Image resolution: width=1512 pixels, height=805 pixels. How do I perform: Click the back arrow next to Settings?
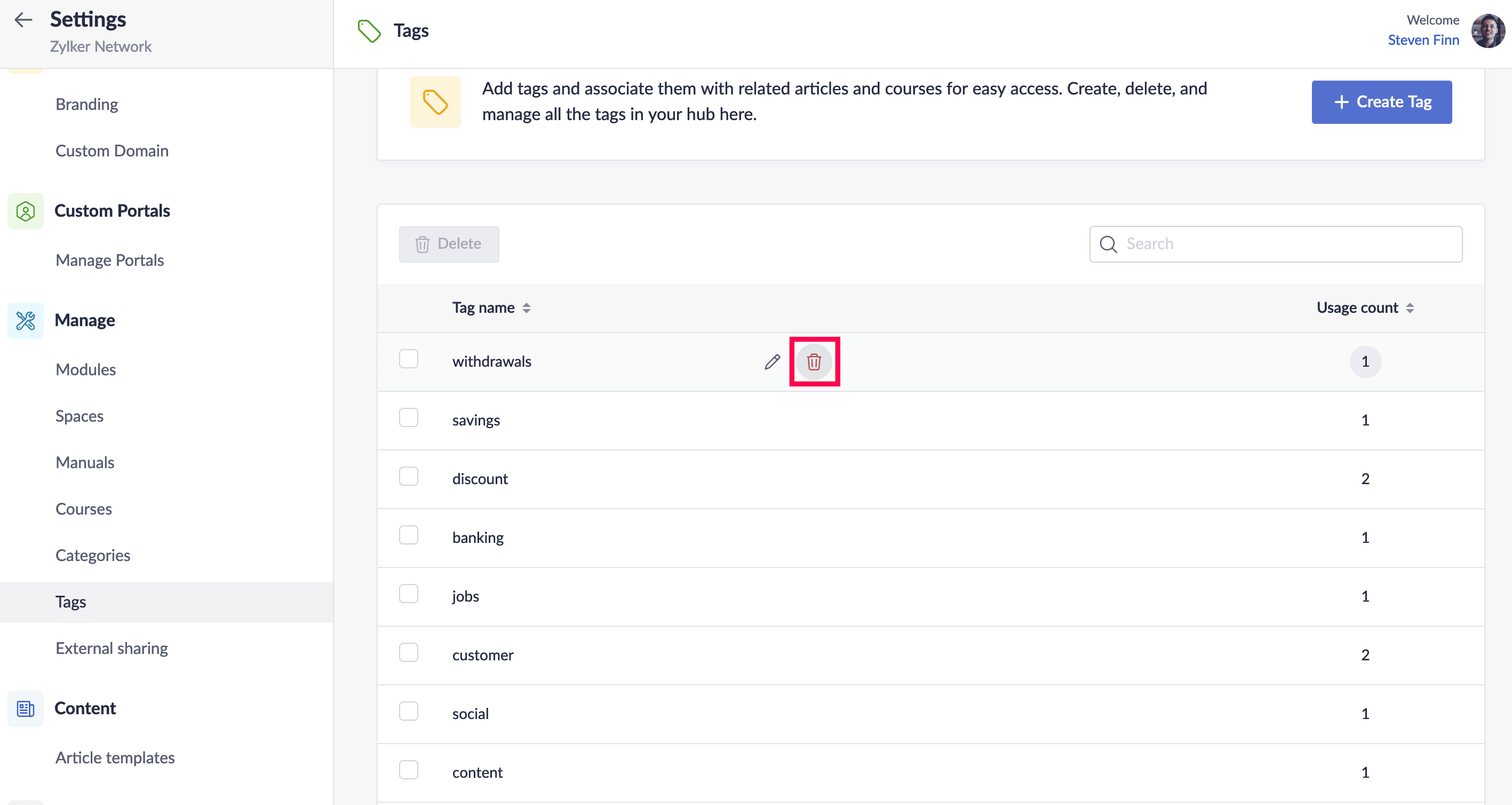pyautogui.click(x=23, y=20)
